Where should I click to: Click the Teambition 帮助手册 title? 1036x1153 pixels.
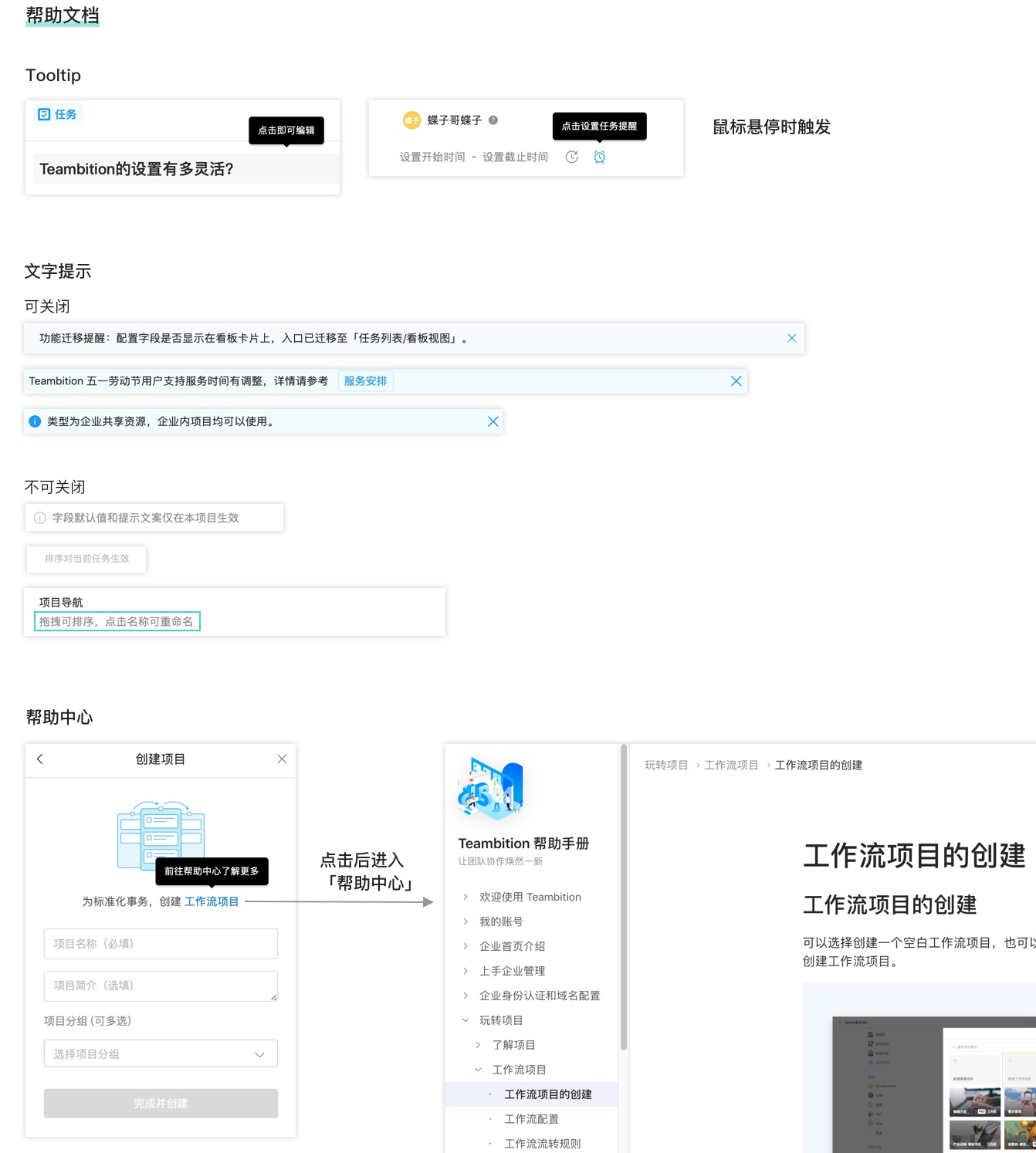[x=523, y=844]
